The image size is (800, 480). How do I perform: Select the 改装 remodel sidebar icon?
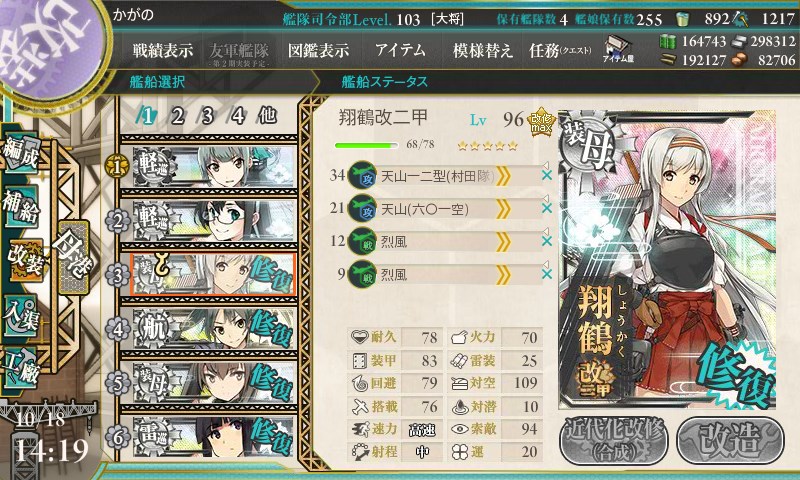23,260
